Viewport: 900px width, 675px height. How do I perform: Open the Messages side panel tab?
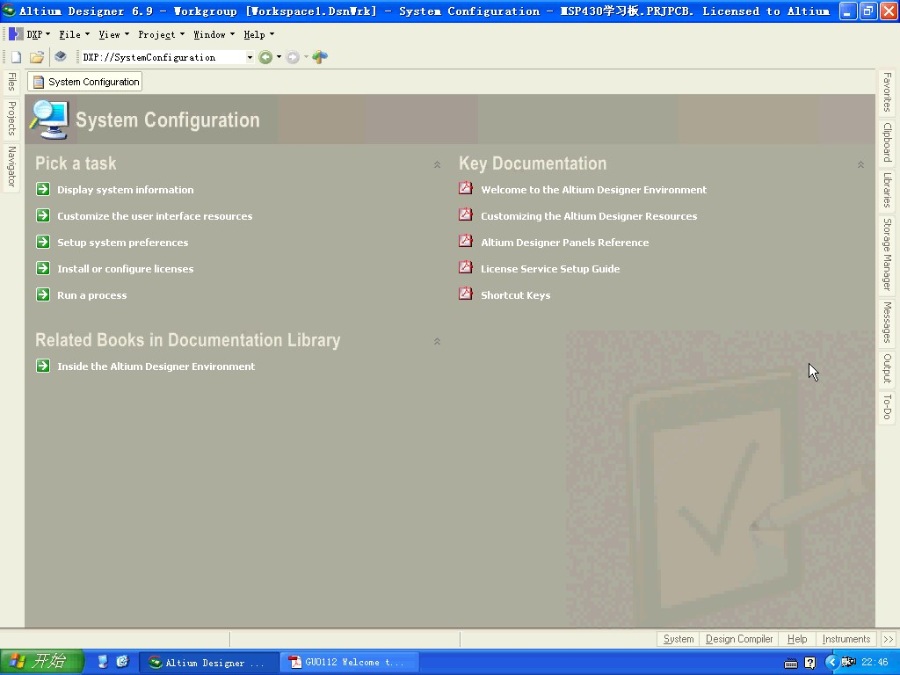(x=887, y=323)
